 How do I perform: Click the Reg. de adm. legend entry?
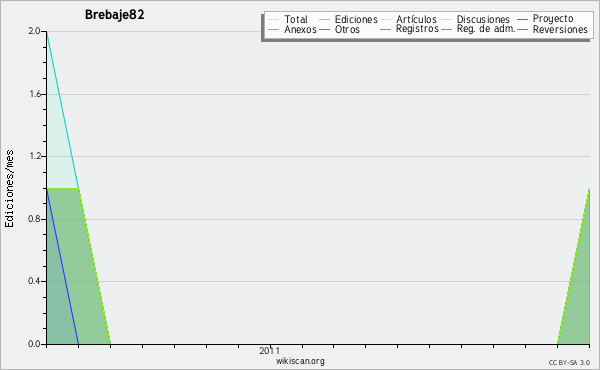478,29
